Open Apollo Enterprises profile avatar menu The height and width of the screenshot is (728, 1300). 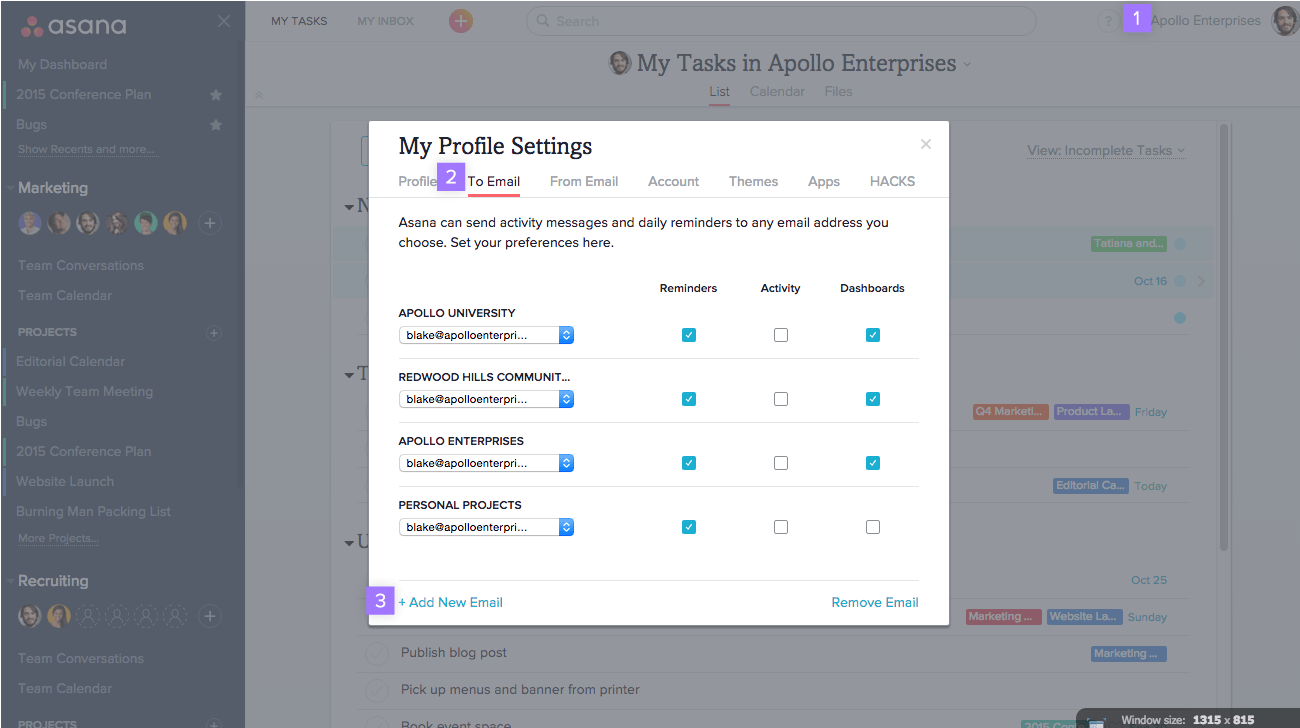click(x=1284, y=20)
